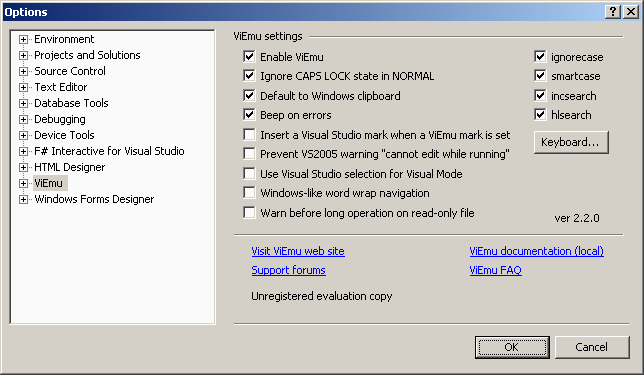Click the question mark help button
This screenshot has width=644, height=375.
613,12
